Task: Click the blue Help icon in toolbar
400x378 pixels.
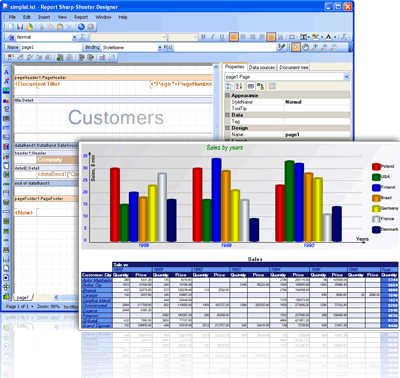Action: [81, 27]
